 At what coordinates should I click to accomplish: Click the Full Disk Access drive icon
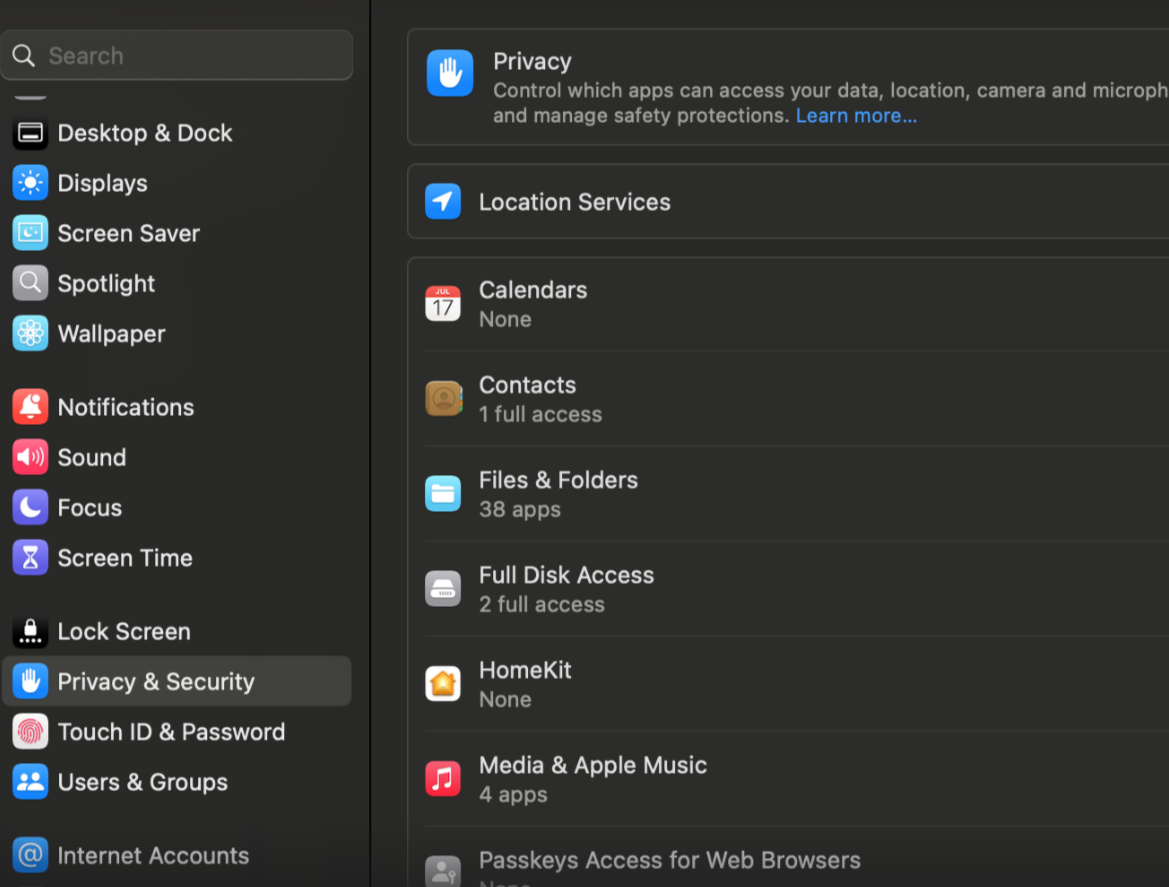(x=443, y=589)
